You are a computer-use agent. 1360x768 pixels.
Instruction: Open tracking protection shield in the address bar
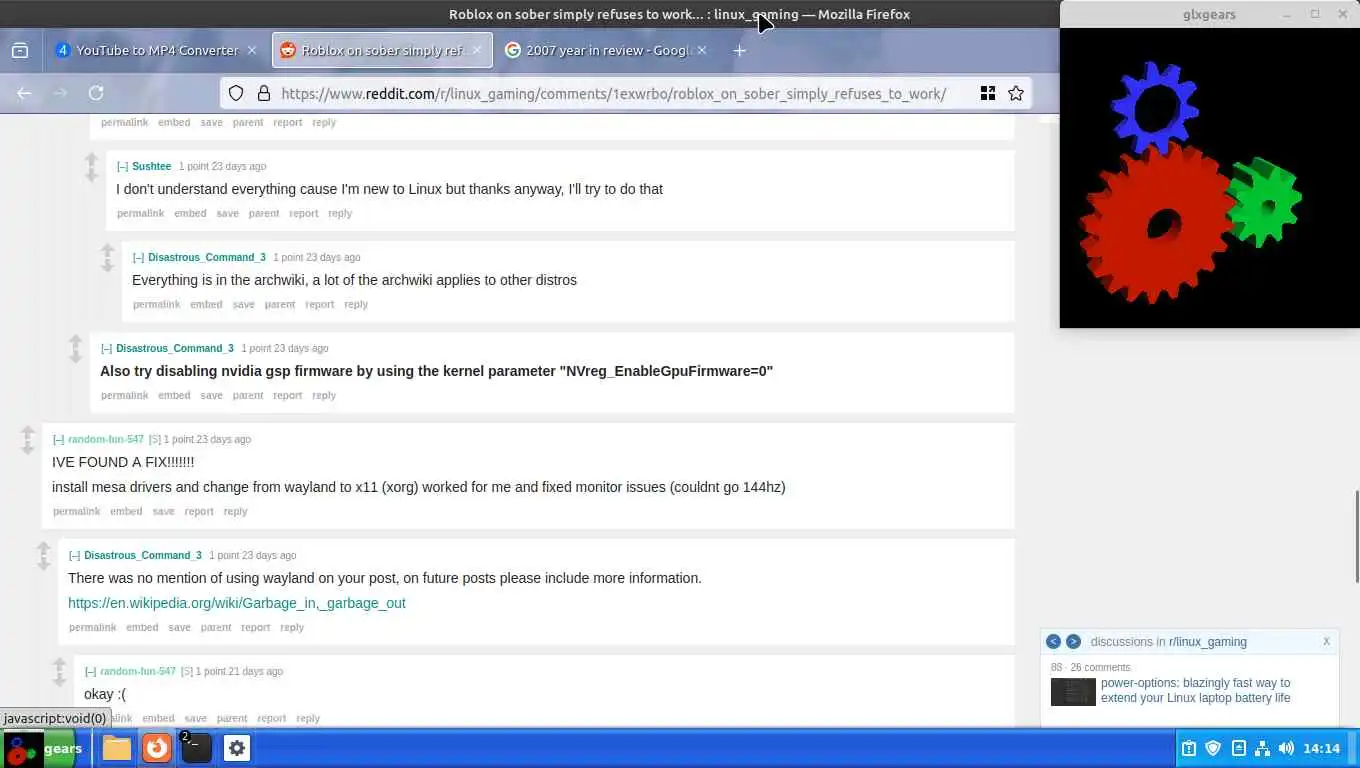(x=236, y=93)
